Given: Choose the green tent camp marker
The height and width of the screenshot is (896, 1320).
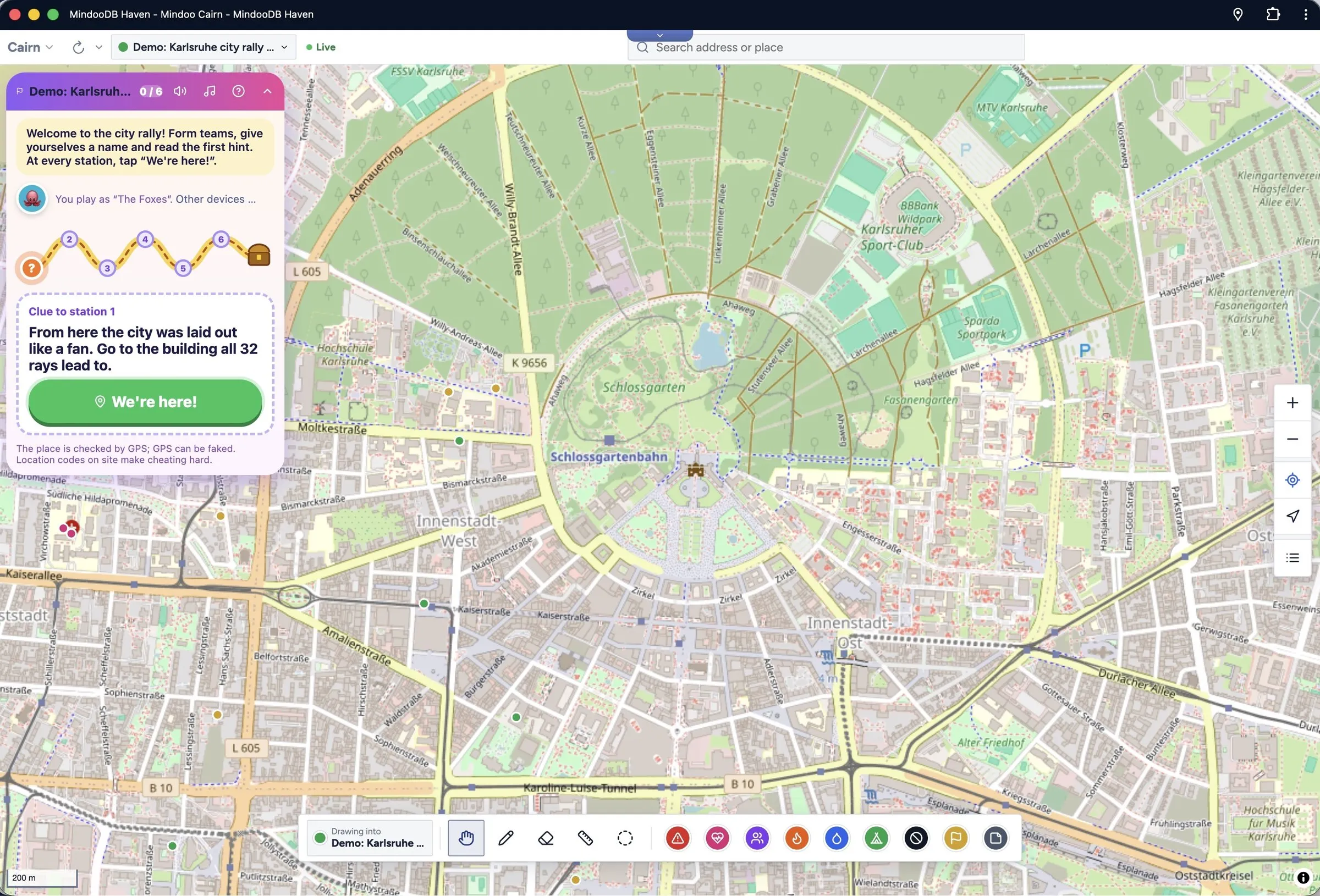Looking at the screenshot, I should [876, 838].
